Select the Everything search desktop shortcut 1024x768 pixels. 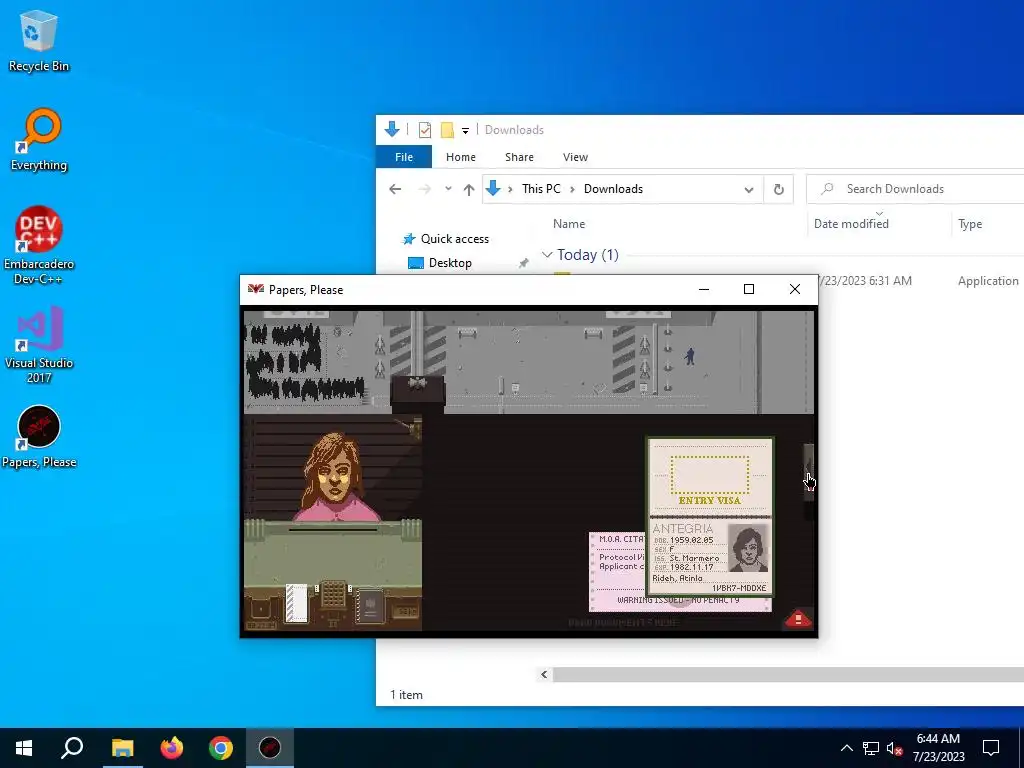[x=39, y=140]
